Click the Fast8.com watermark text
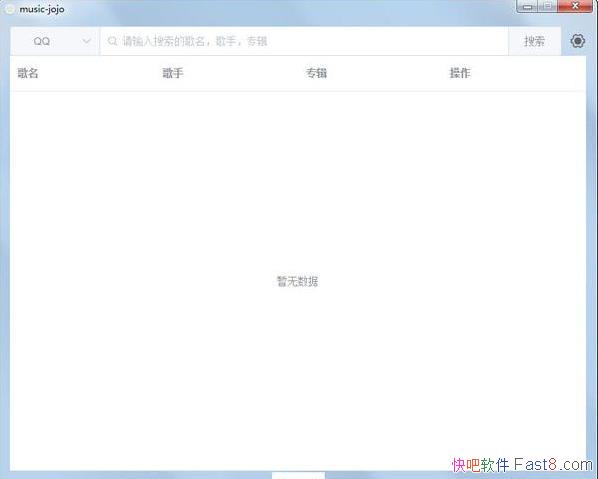Viewport: 598px width, 479px height. point(553,465)
